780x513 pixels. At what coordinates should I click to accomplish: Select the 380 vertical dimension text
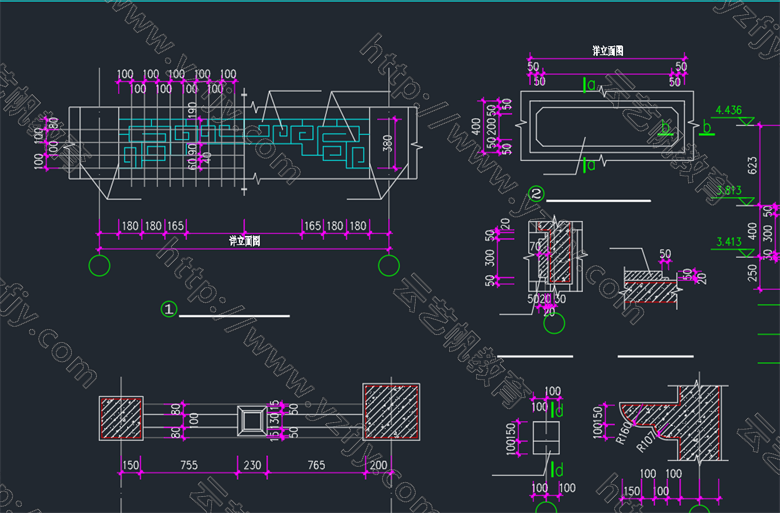point(388,144)
